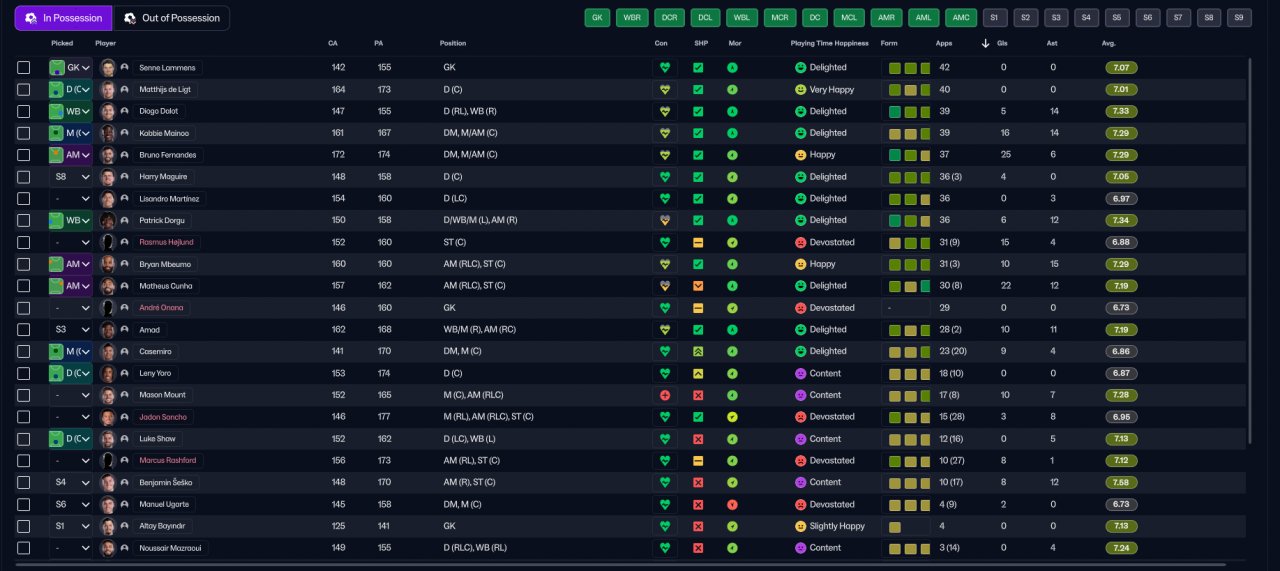Click Amad's green match sharpness checkmark icon
Image resolution: width=1280 pixels, height=571 pixels.
(x=698, y=330)
